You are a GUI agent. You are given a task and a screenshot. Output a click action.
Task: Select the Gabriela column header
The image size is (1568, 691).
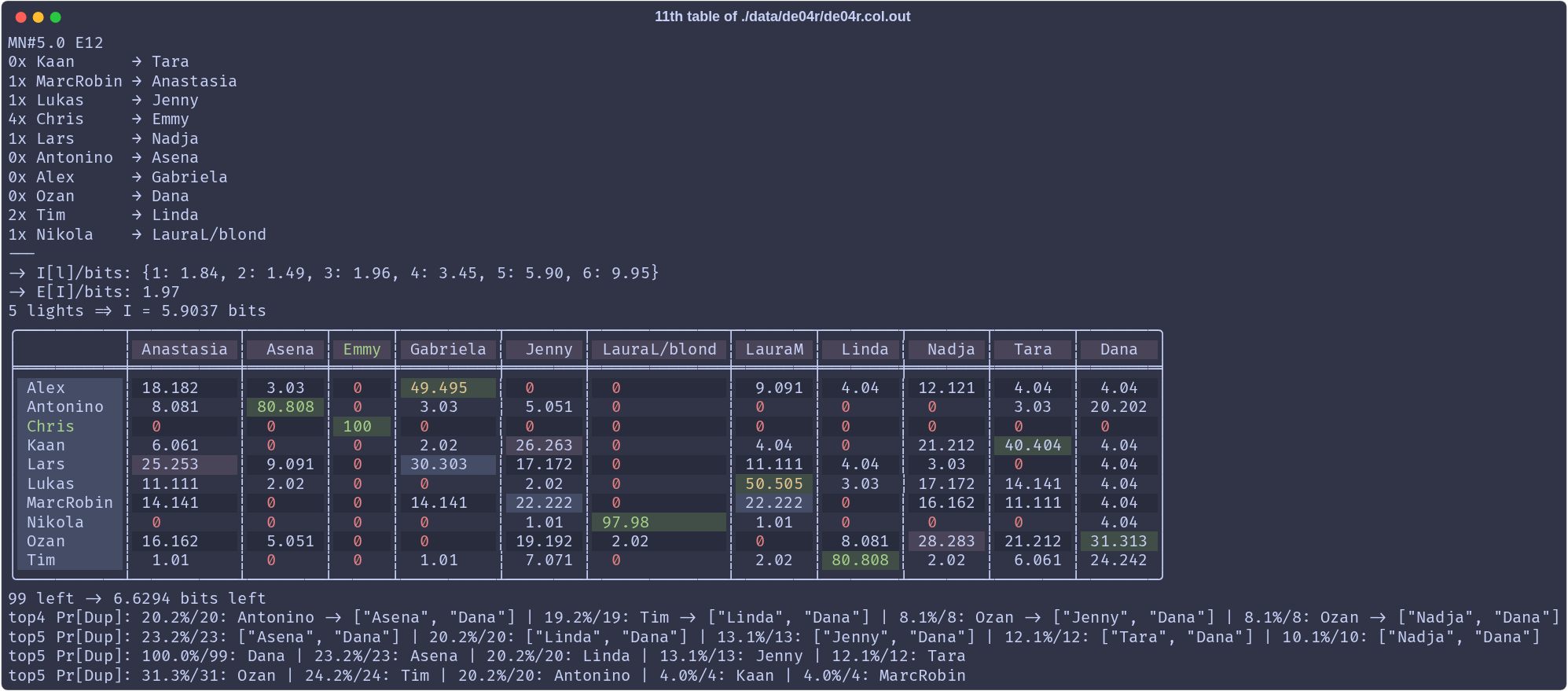448,349
